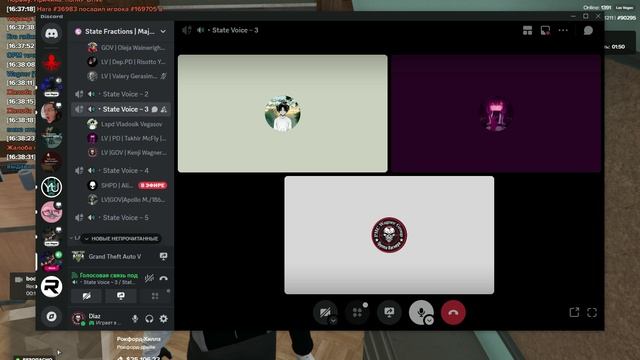This screenshot has height=360, width=640.
Task: Open activities from the sidebar panel
Action: pos(155,296)
